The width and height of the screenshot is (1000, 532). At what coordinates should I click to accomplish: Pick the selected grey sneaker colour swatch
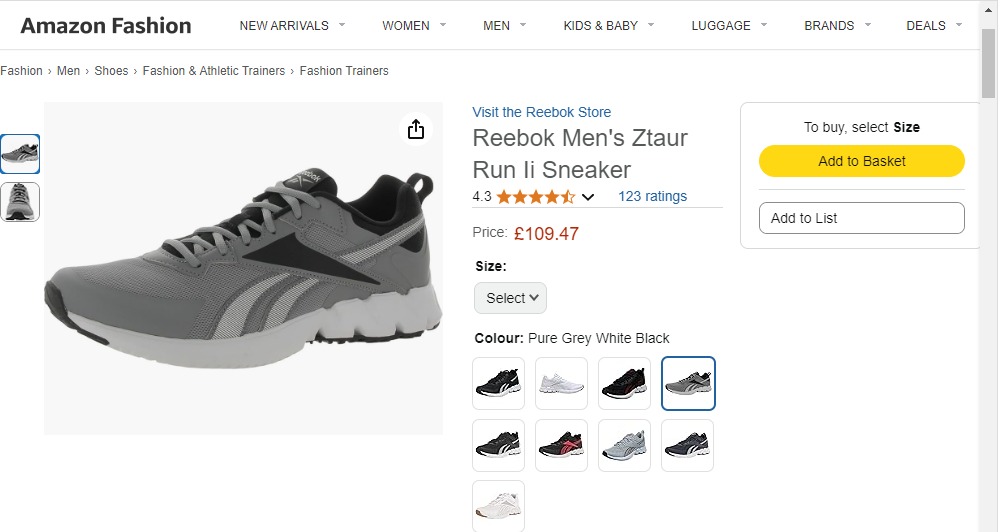tap(689, 383)
